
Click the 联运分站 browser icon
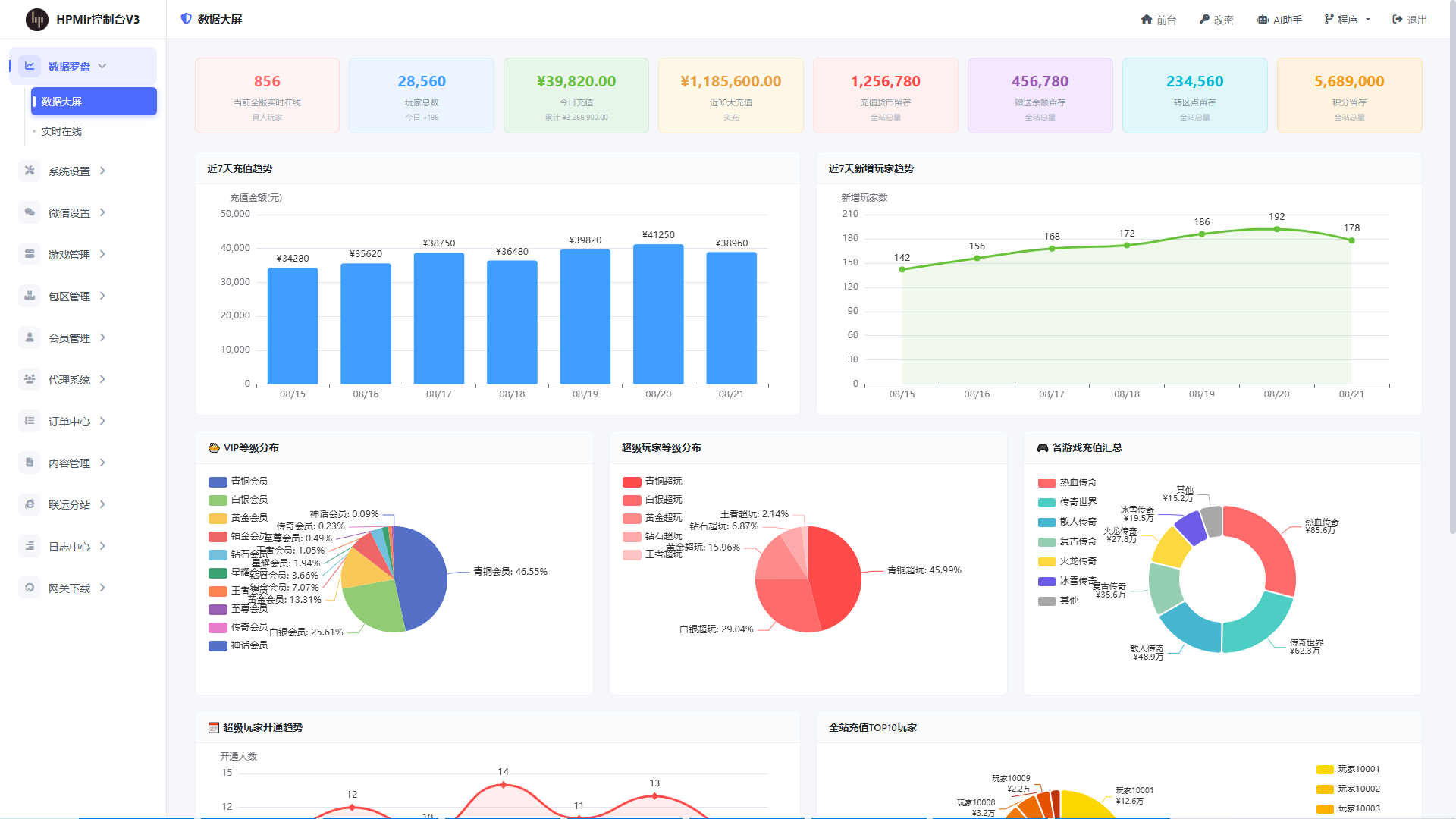(30, 504)
